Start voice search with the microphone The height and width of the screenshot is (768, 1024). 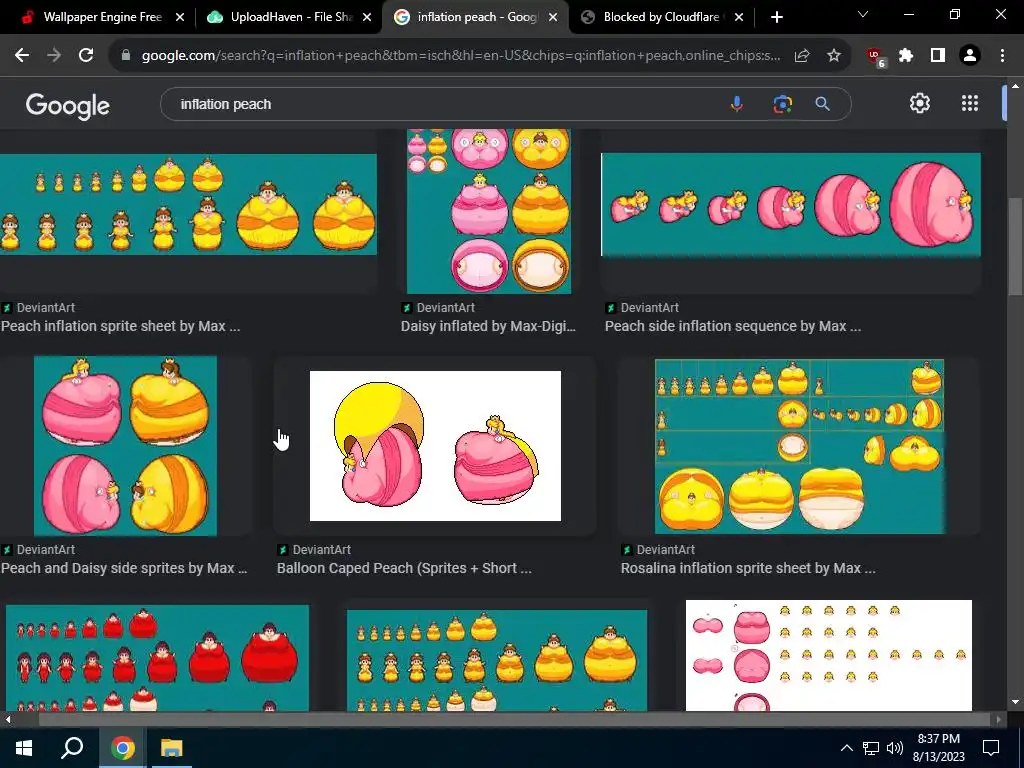pos(737,104)
